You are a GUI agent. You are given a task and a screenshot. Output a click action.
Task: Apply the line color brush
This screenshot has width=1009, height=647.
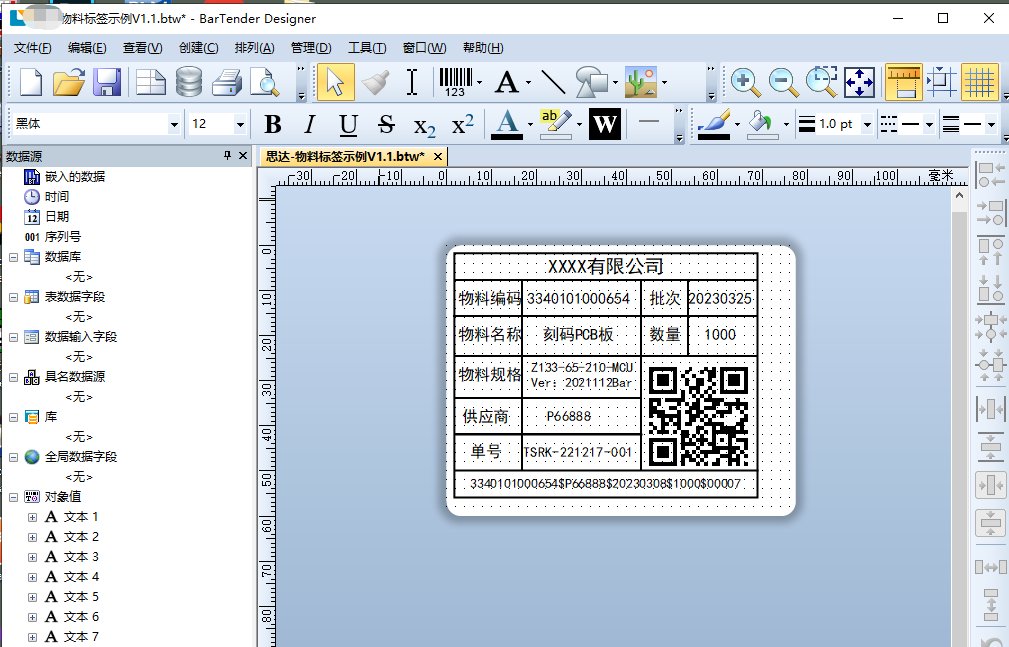coord(714,124)
